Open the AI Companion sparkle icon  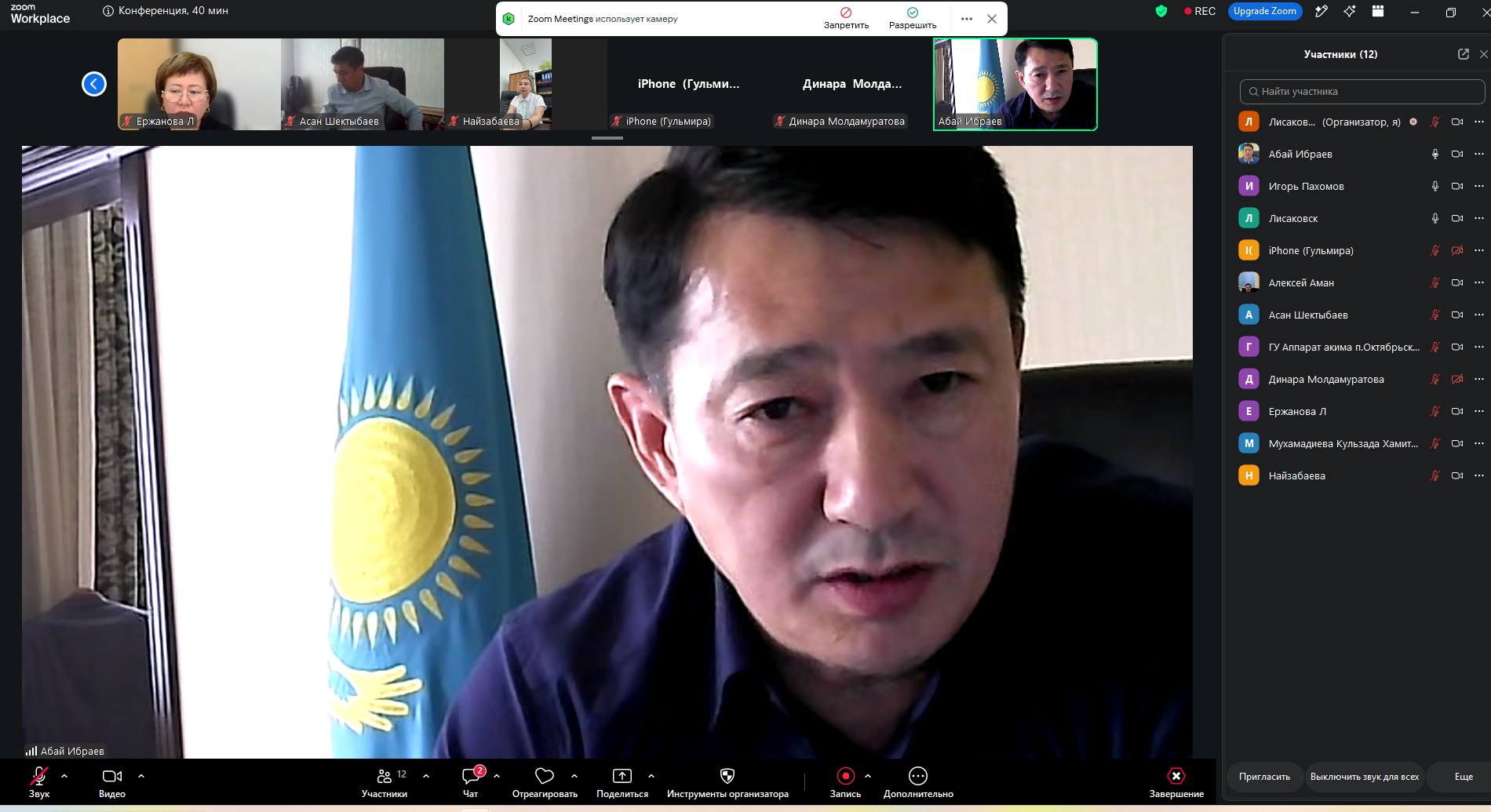pyautogui.click(x=1350, y=11)
